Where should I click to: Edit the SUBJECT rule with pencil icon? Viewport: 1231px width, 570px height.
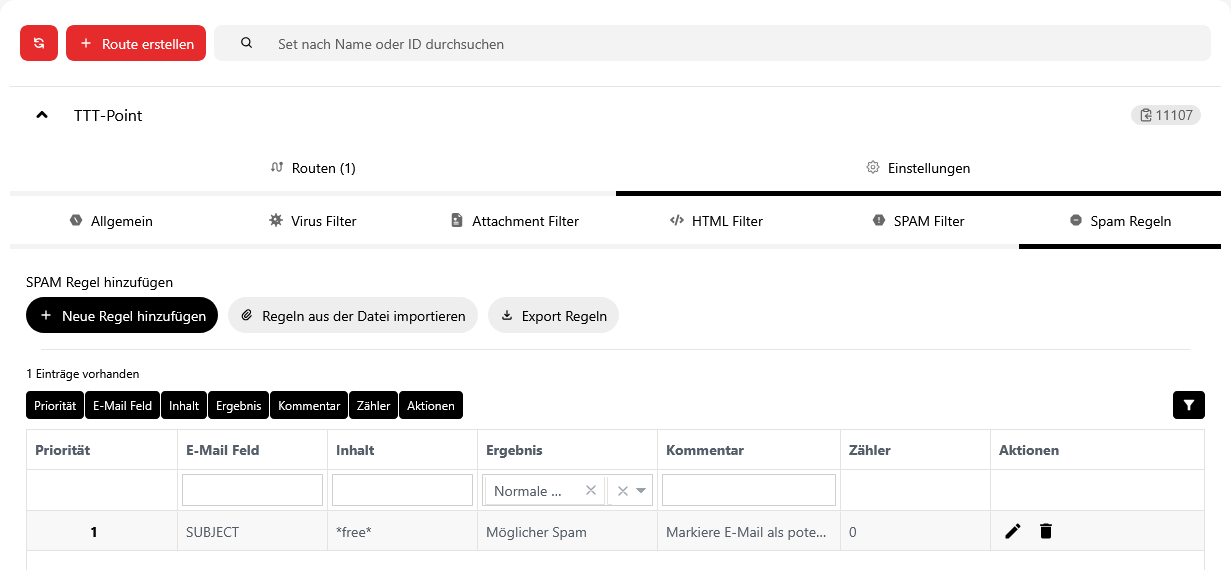pyautogui.click(x=1013, y=531)
